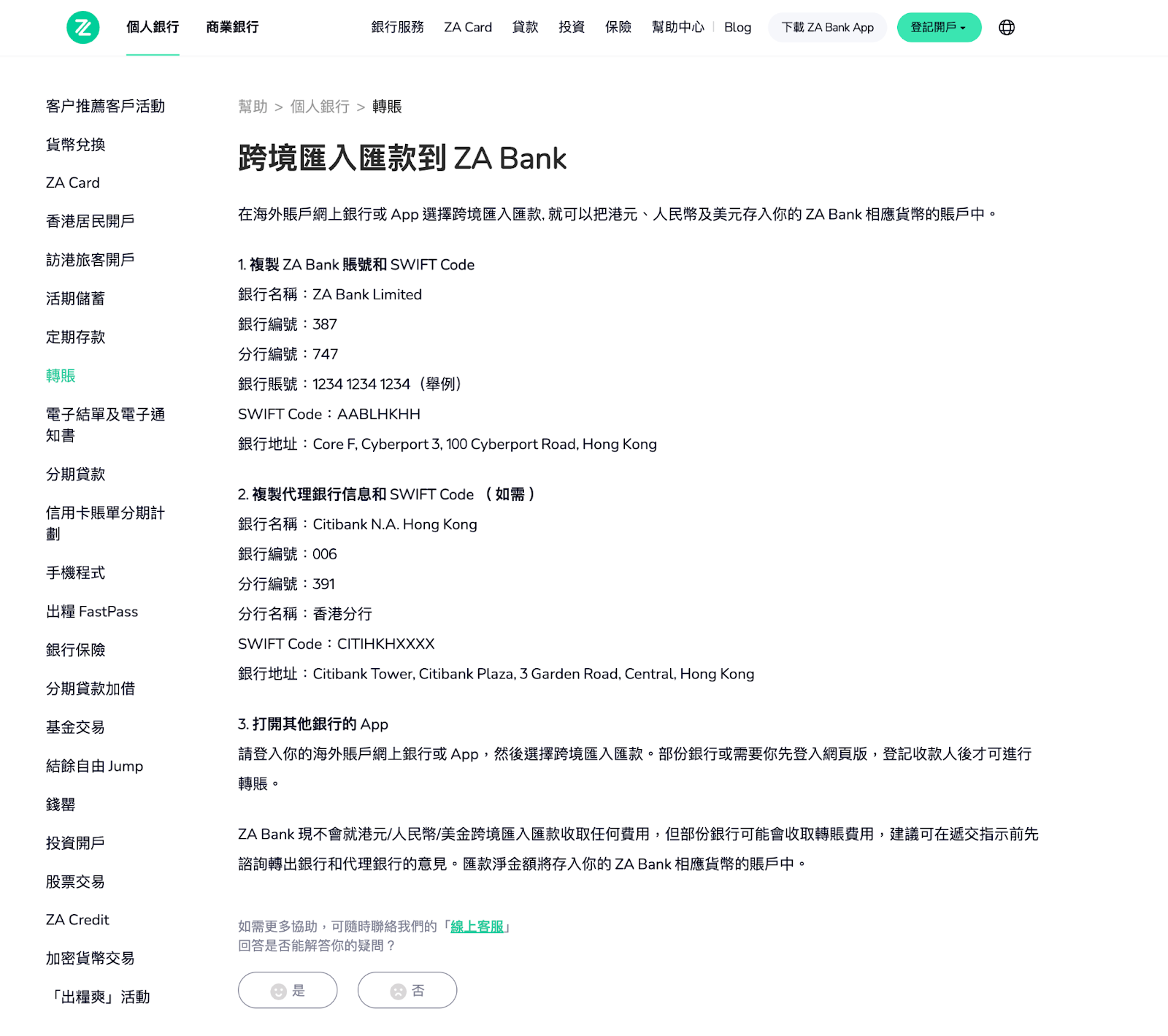This screenshot has width=1168, height=1036.
Task: Select 貨幣兌換 in the sidebar
Action: click(75, 145)
